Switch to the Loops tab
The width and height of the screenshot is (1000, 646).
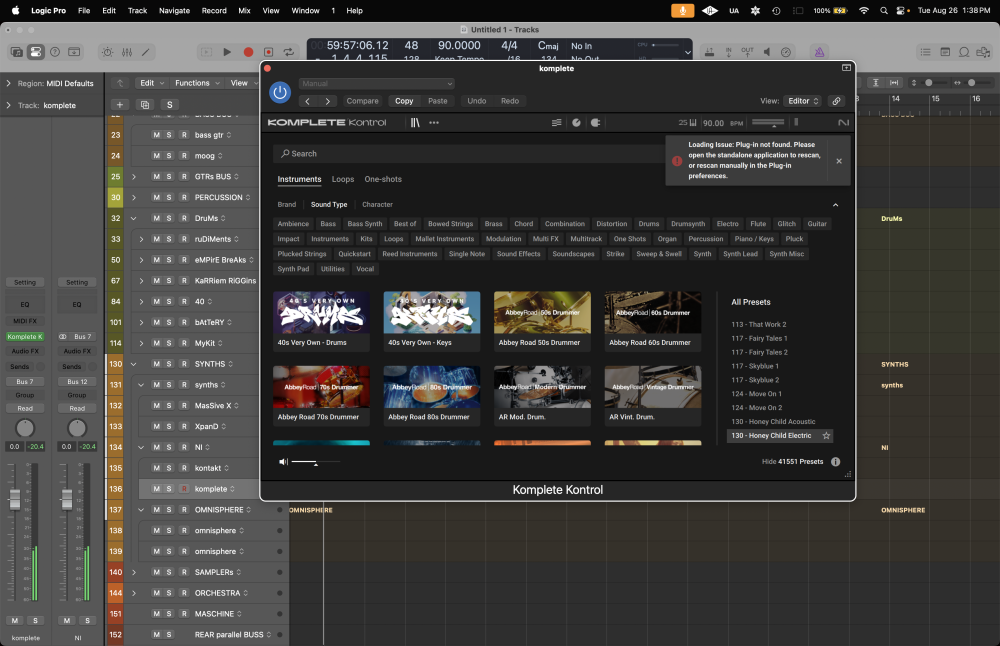pyautogui.click(x=342, y=179)
